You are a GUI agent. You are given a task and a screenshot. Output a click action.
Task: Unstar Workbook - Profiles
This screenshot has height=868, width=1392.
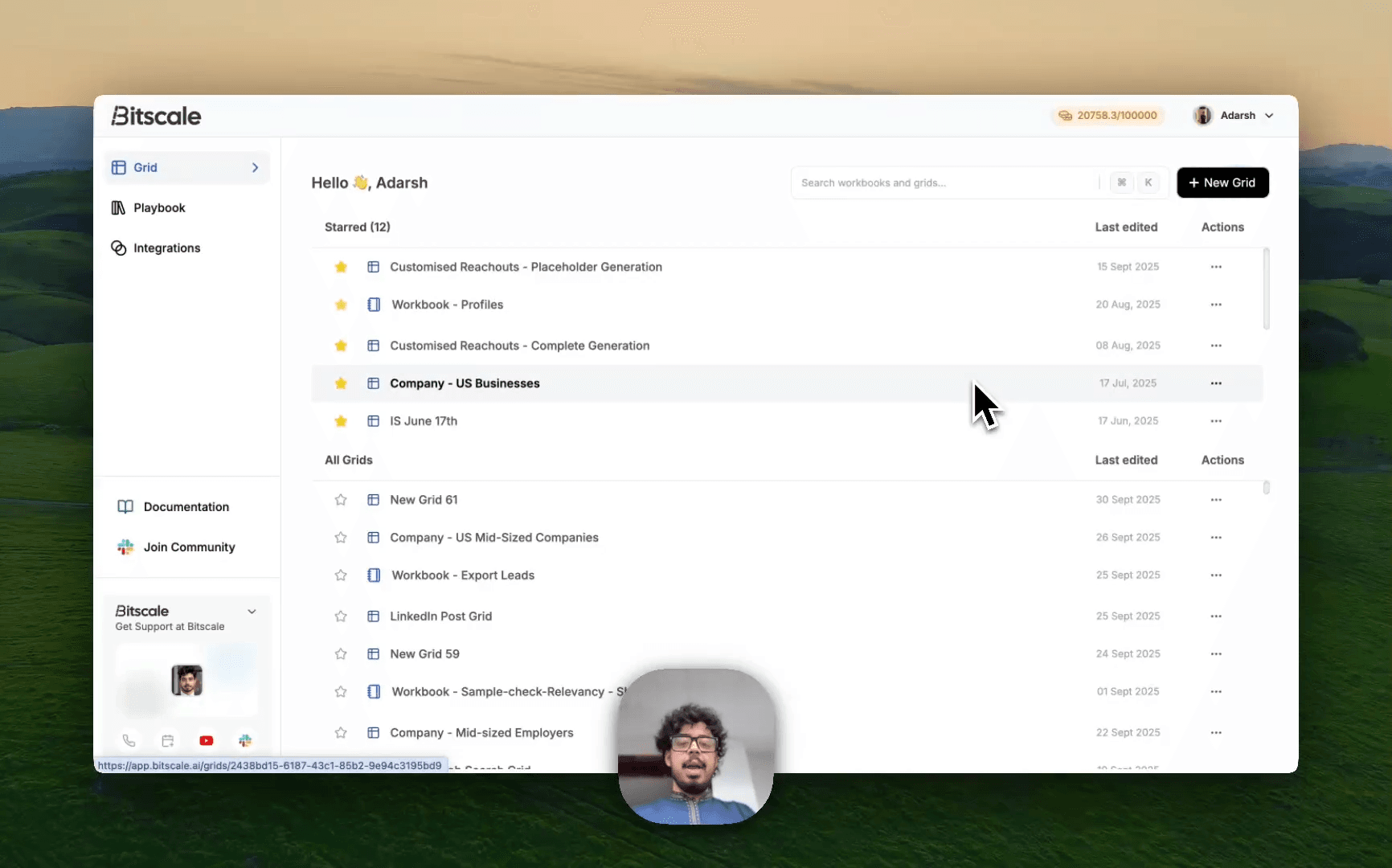[x=341, y=305]
